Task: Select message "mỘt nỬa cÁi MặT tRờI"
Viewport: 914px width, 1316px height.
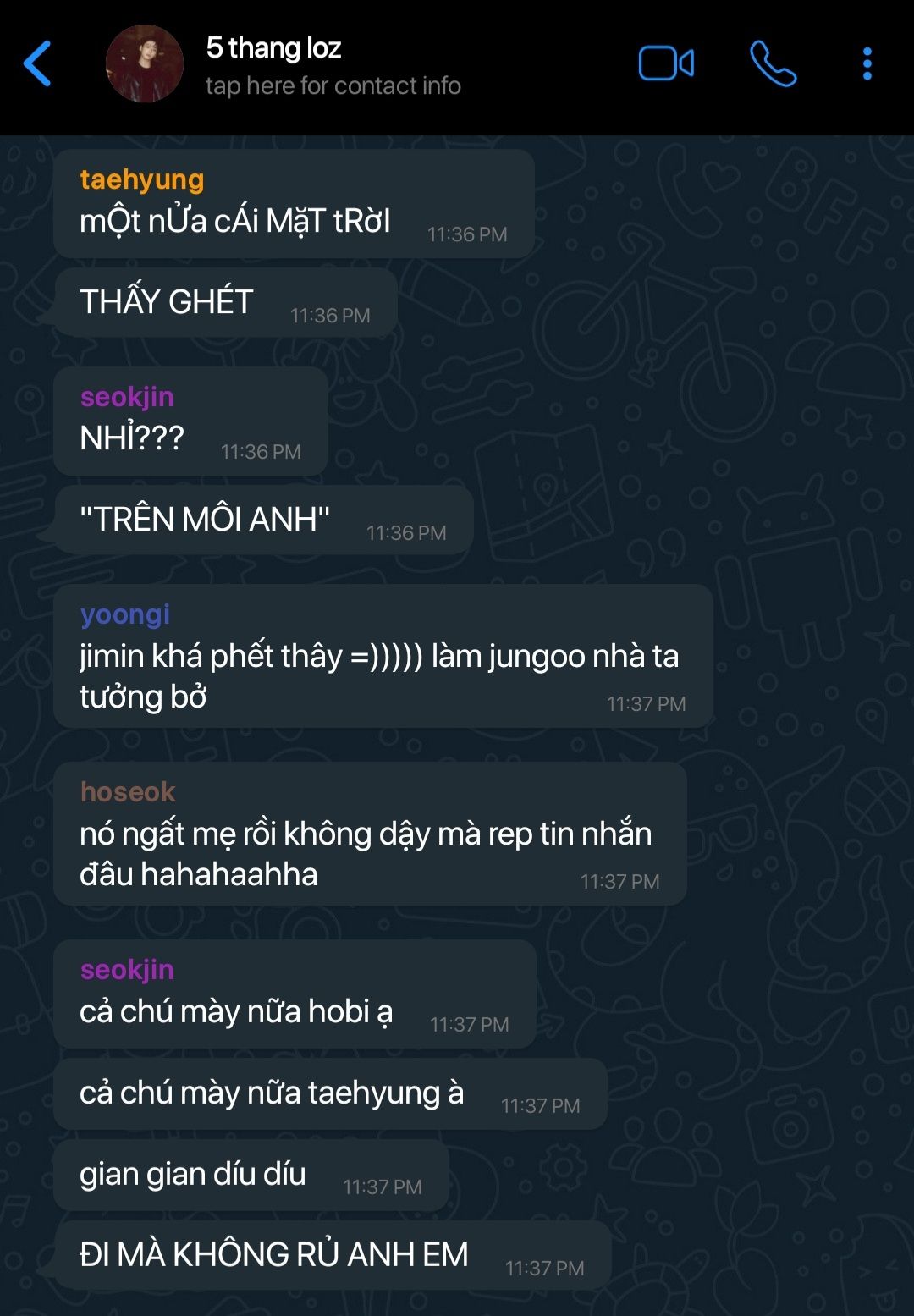Action: (x=294, y=204)
